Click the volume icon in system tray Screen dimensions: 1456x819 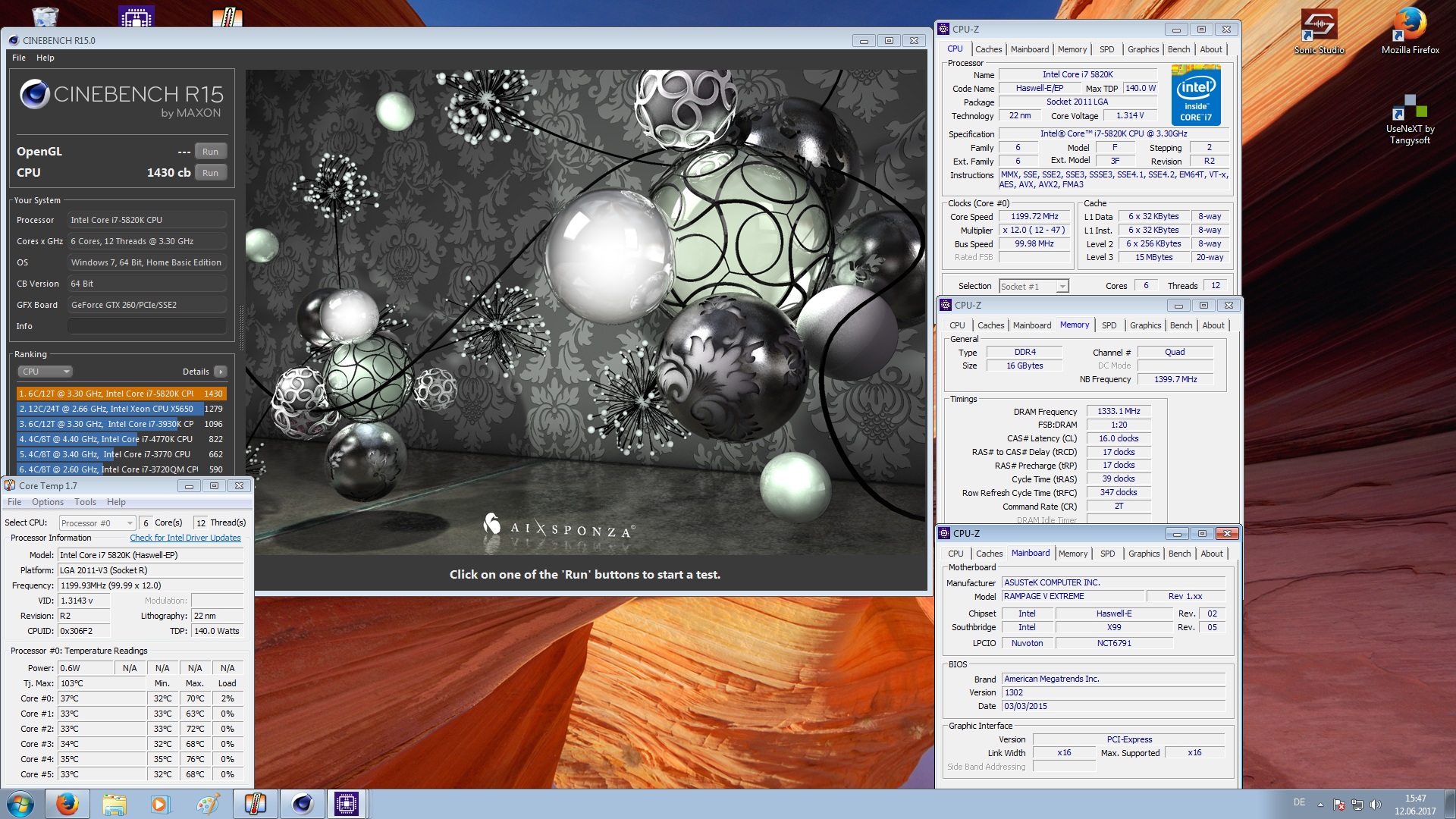(x=1376, y=804)
